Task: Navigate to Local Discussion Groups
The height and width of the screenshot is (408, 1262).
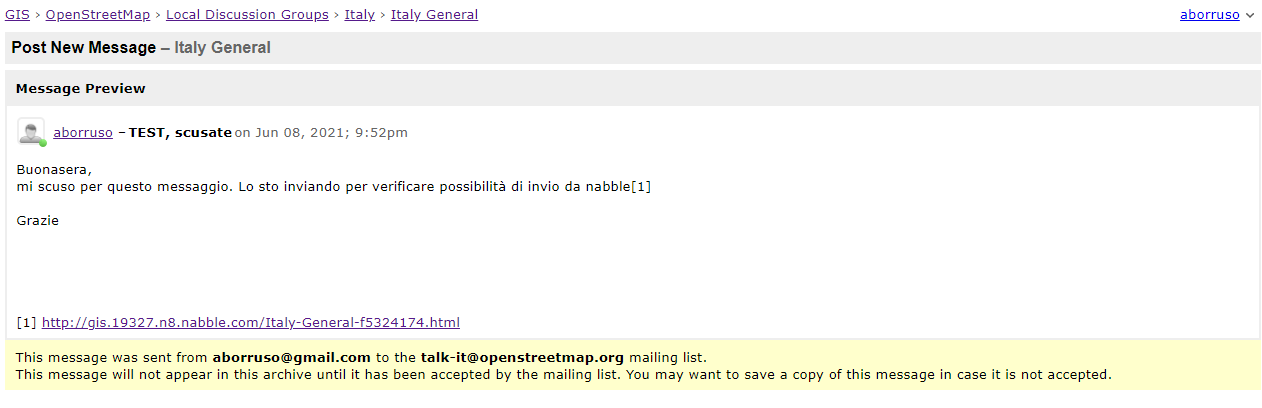Action: [247, 15]
